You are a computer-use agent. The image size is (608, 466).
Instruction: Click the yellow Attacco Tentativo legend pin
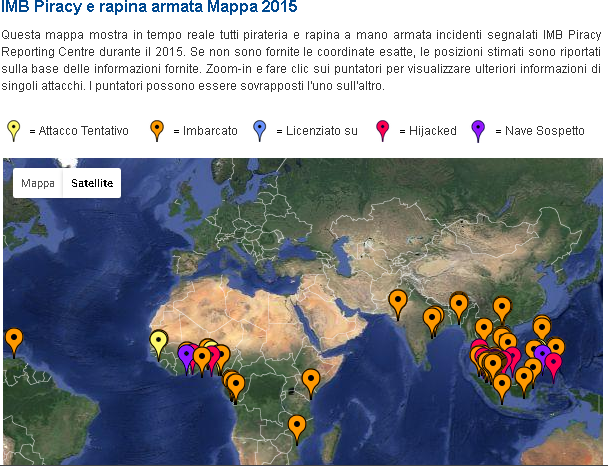(14, 131)
